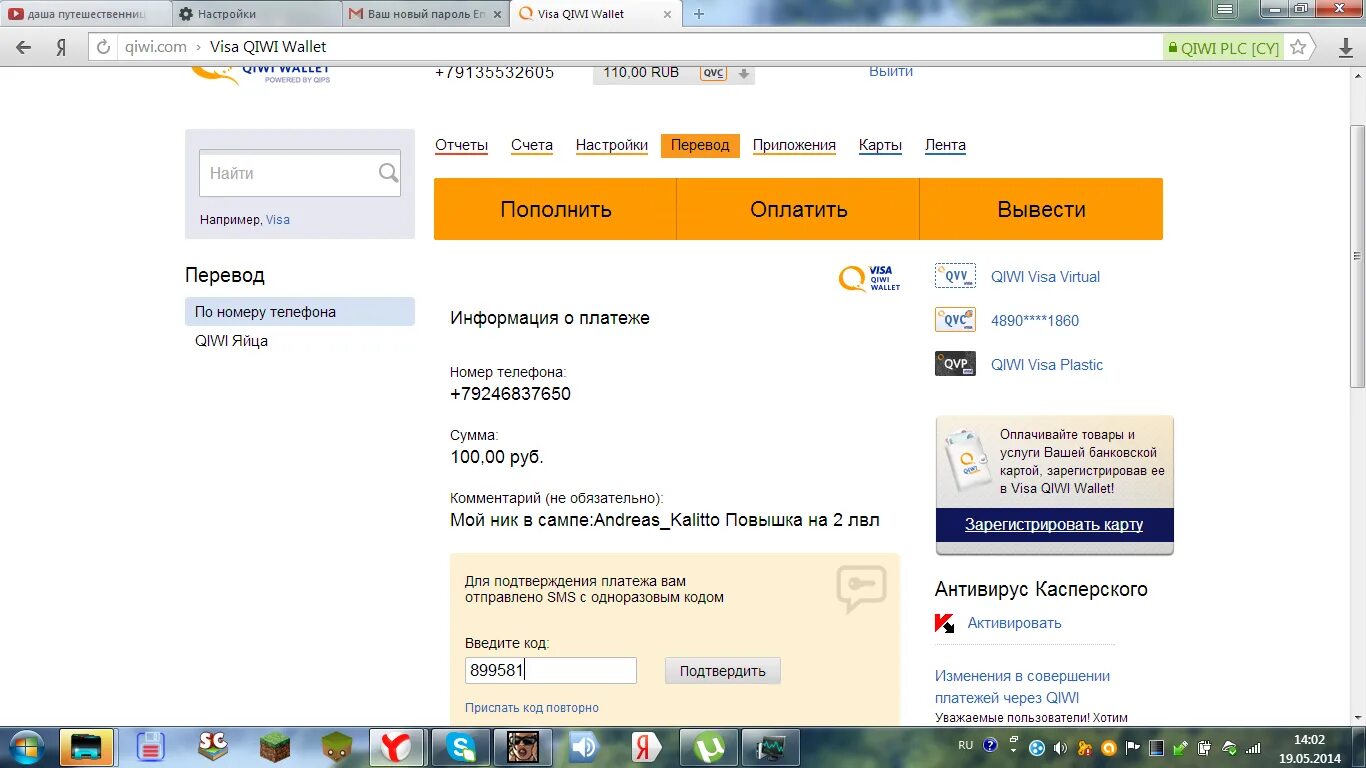Click the search magnifier icon in Найти box

coord(388,173)
